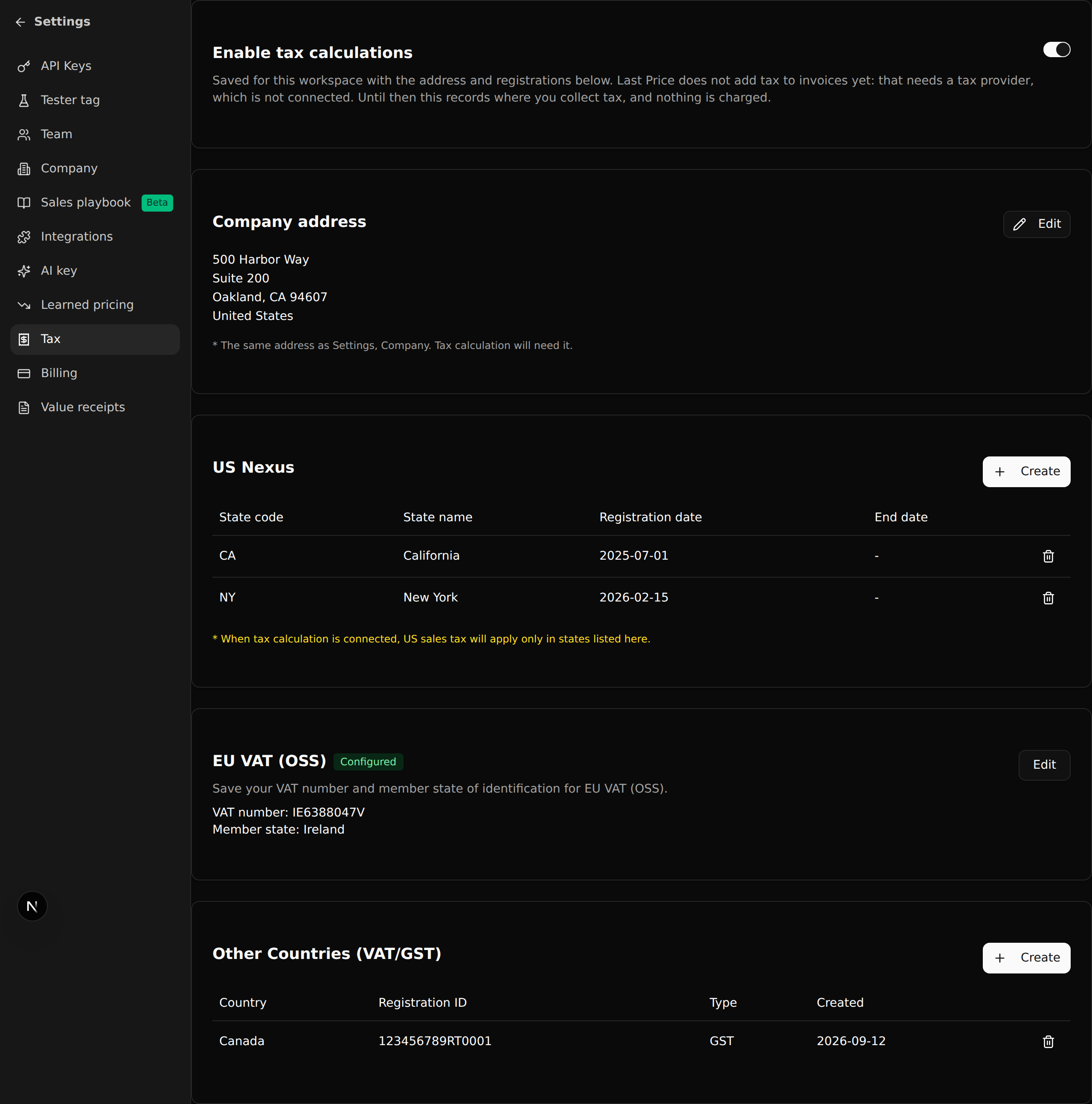
Task: Click the Value receipts document icon
Action: (23, 407)
